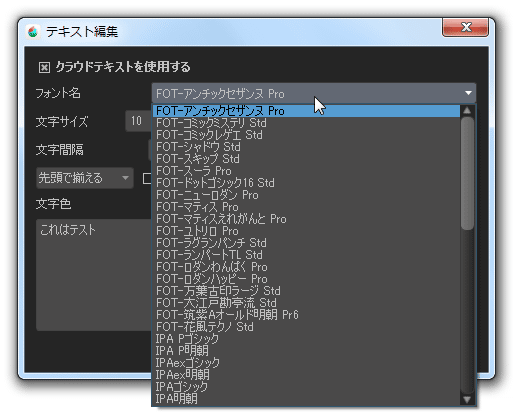Choose FOT-大江戸勘亭流 Std font
Viewport: 517px width, 418px height.
tap(306, 303)
